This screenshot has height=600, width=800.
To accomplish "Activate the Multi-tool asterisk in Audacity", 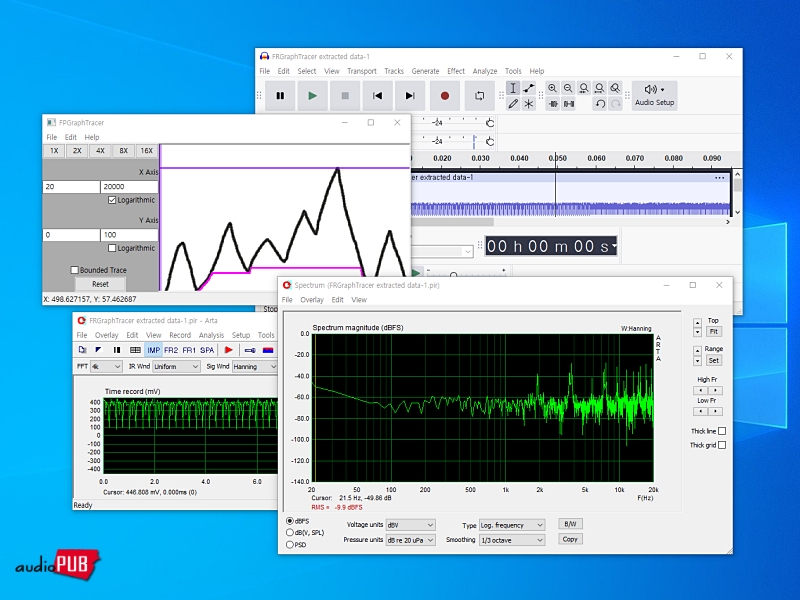I will tap(529, 104).
